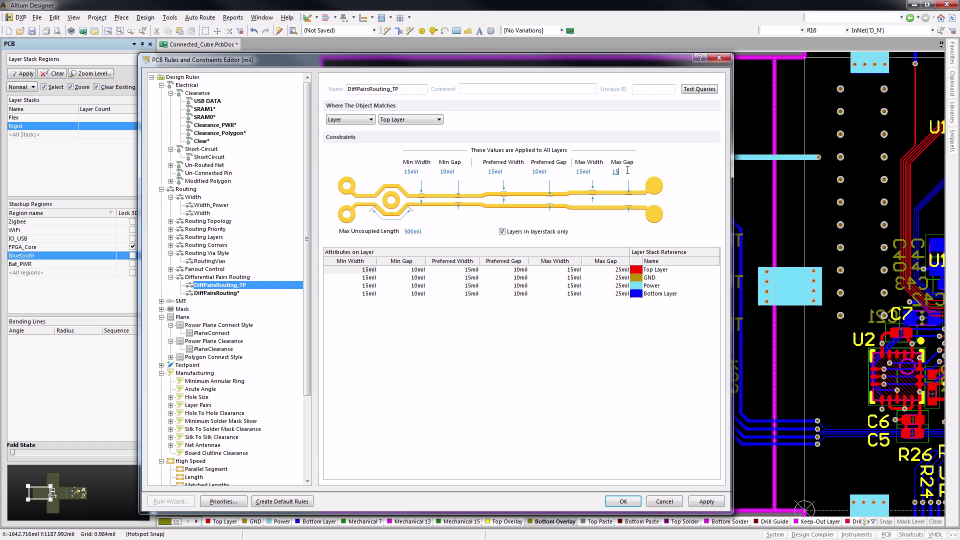Click the align objects icon in the menu bar
Viewport: 960px width, 540px height.
(x=326, y=18)
